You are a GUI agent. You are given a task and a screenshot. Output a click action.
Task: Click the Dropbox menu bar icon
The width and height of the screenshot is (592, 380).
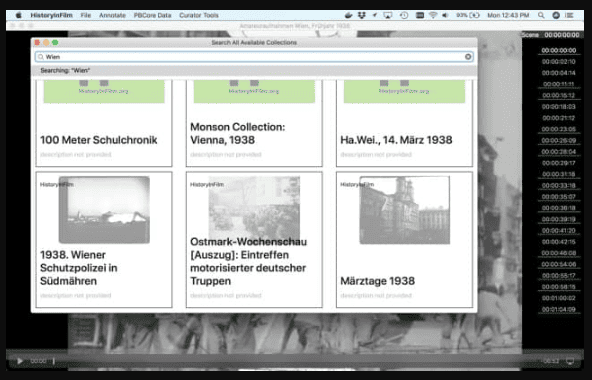click(x=362, y=15)
